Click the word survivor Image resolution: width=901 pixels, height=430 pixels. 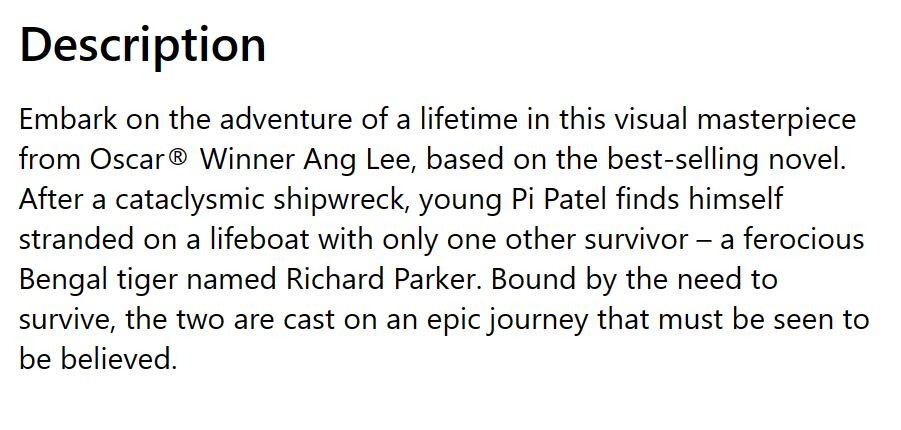[x=636, y=240]
